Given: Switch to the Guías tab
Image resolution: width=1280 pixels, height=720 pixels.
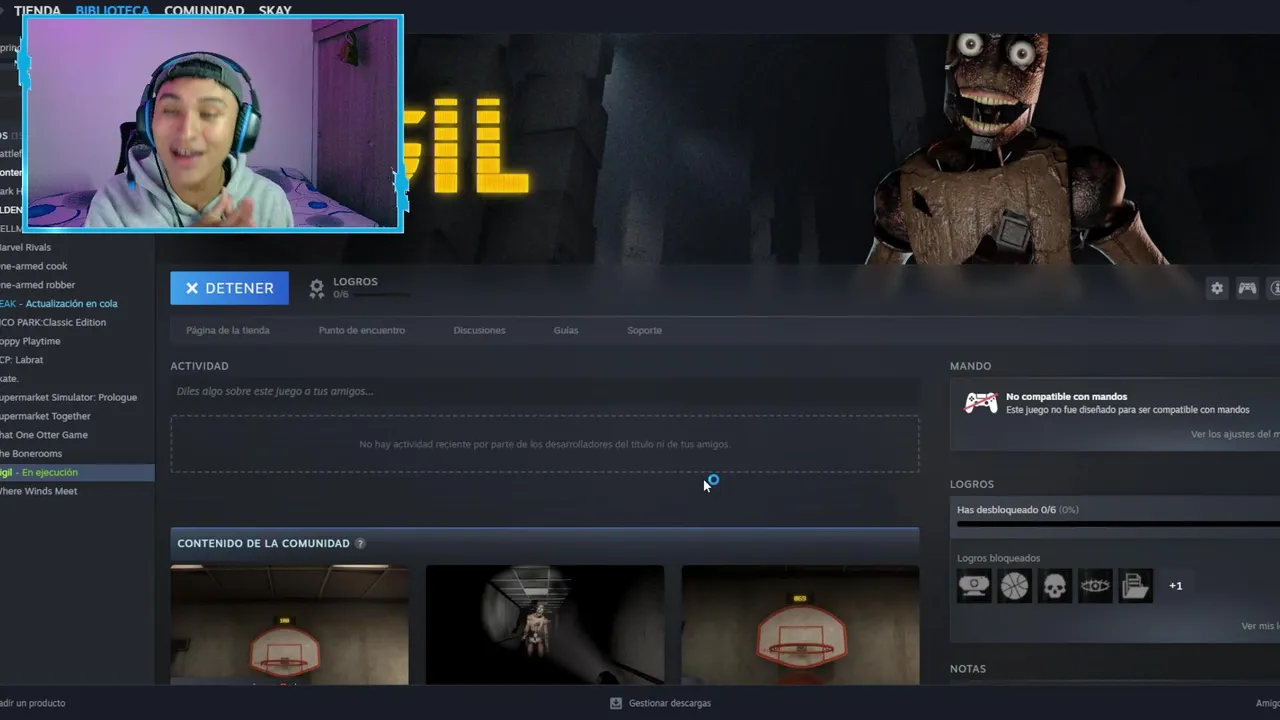Looking at the screenshot, I should [566, 330].
